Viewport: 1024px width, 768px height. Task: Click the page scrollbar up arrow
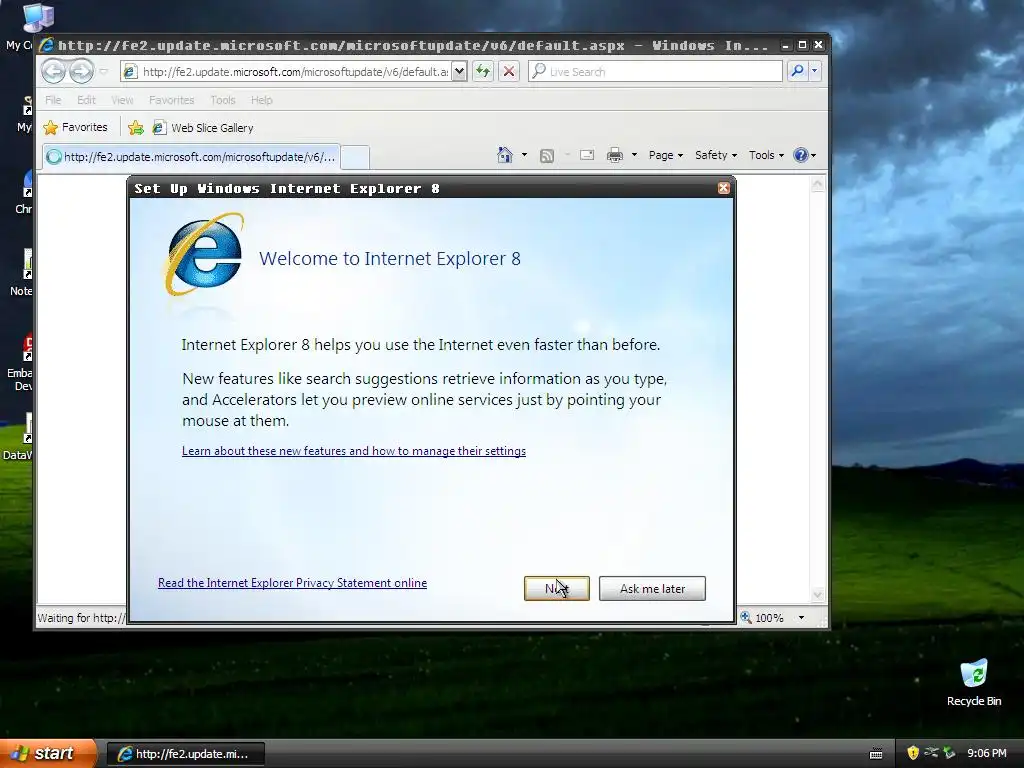(x=817, y=185)
